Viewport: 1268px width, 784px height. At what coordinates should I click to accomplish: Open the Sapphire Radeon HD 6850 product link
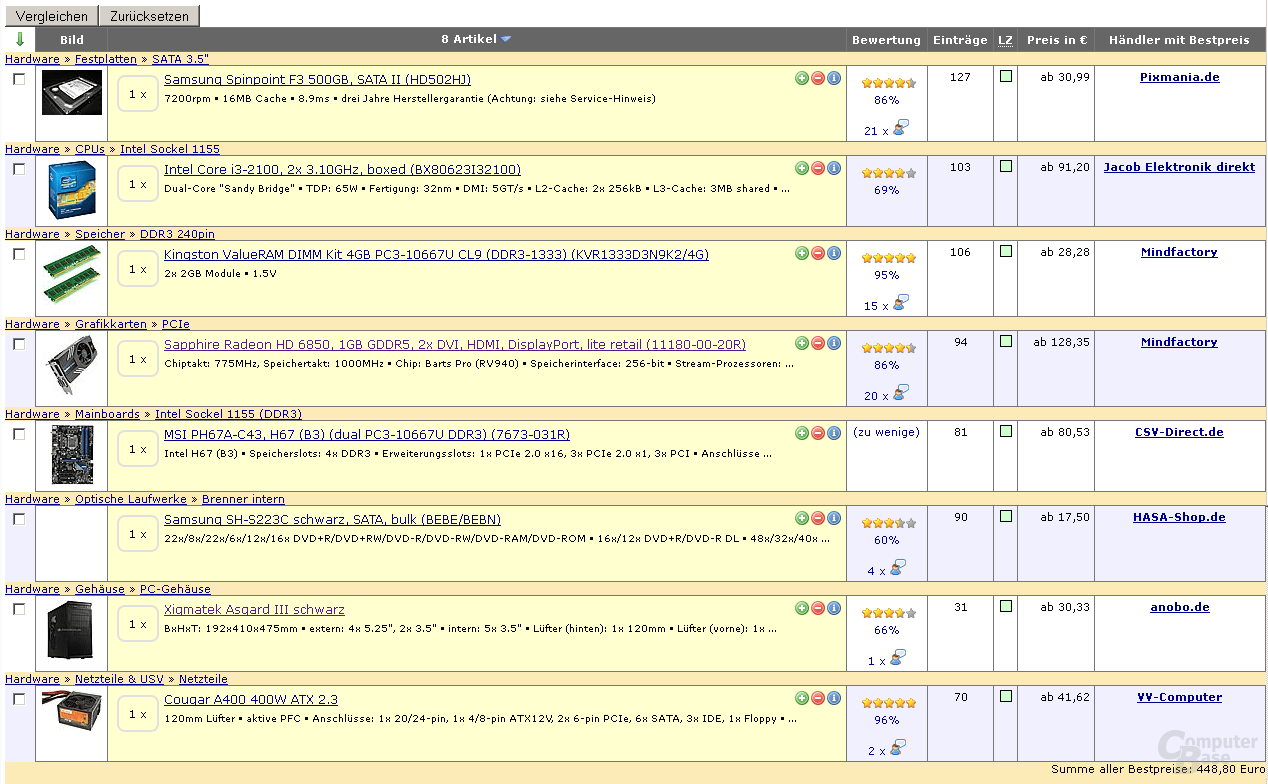tap(455, 345)
